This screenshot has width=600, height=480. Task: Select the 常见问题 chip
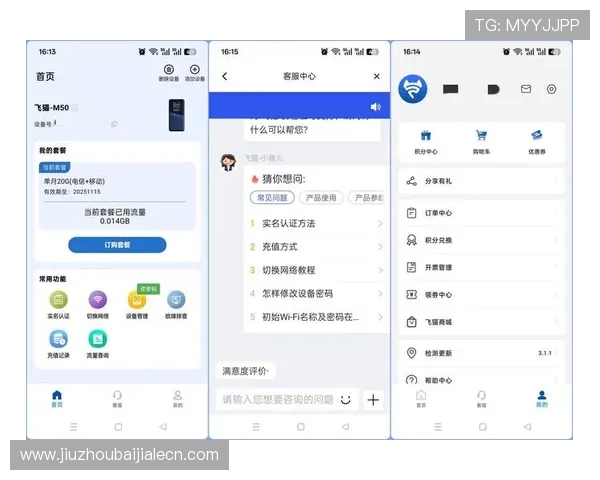(272, 198)
